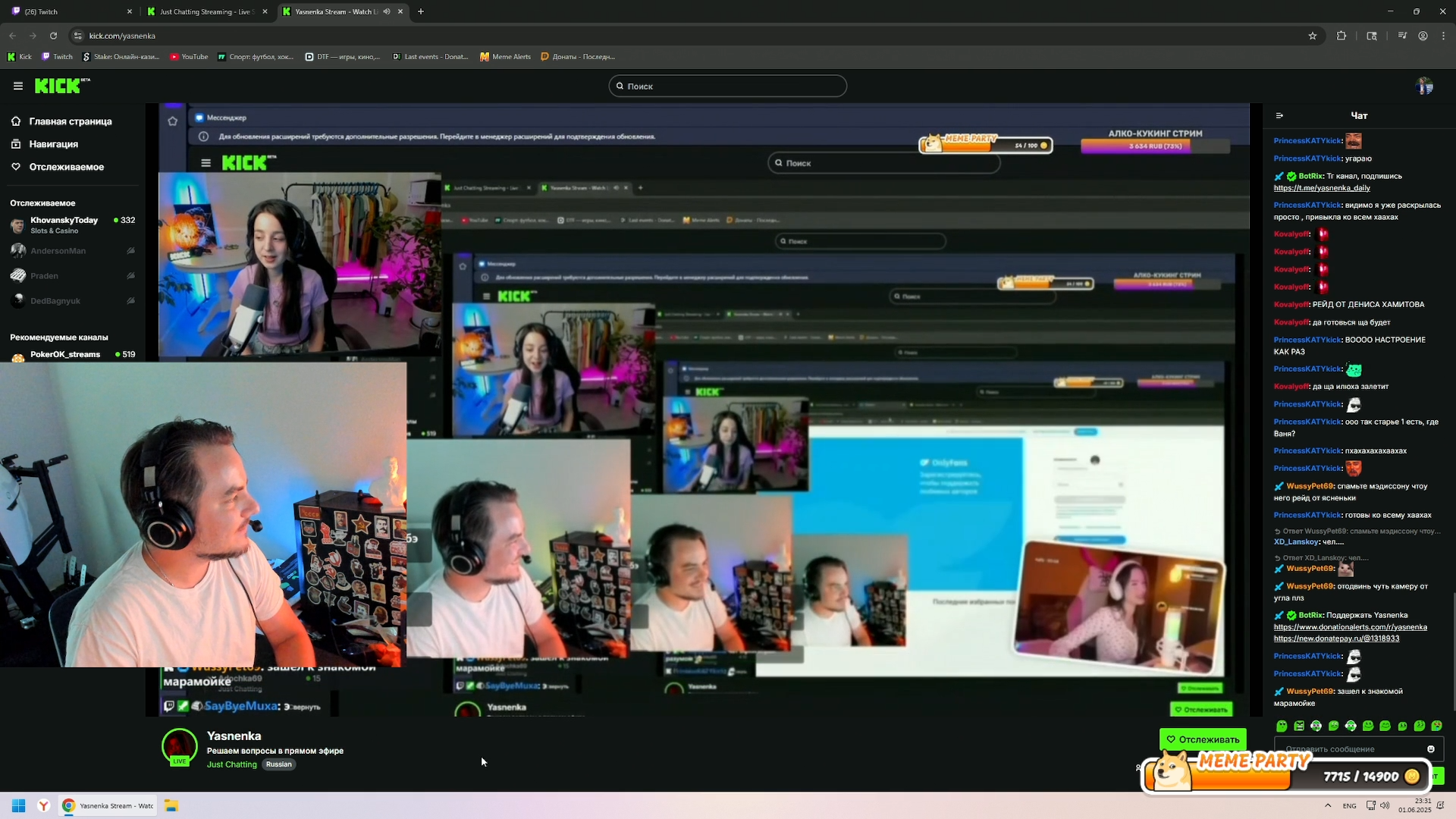Close the (26) Twitch tab
This screenshot has height=819, width=1456.
tap(130, 11)
